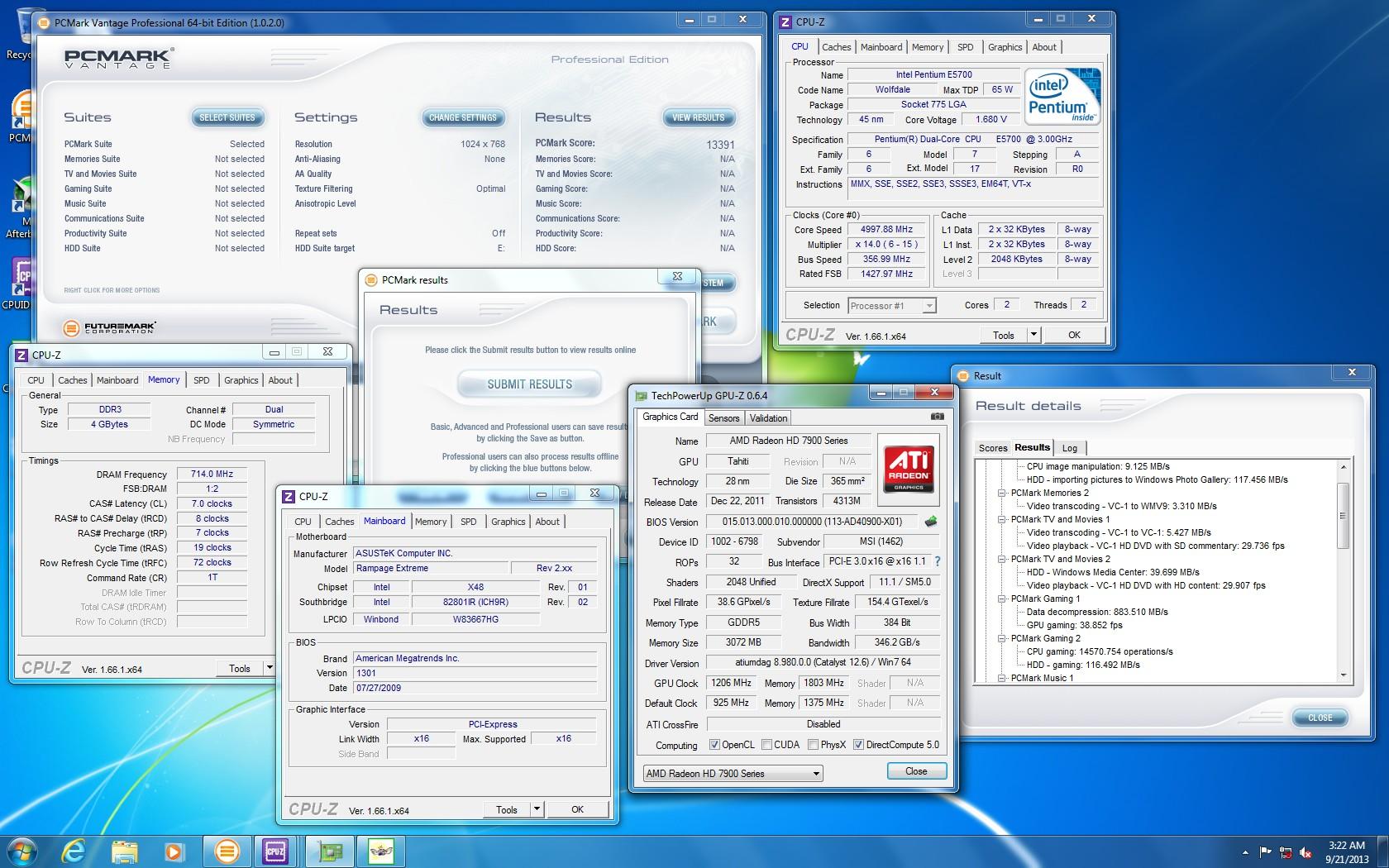The height and width of the screenshot is (868, 1389).
Task: Click the BIOS save chip icon in GPU-Z
Action: [931, 522]
